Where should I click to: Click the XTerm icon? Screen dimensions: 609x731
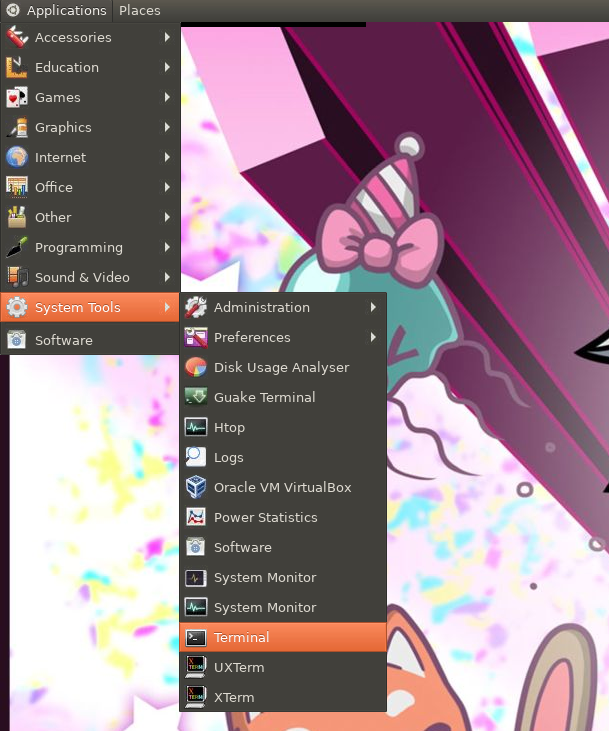coord(196,697)
